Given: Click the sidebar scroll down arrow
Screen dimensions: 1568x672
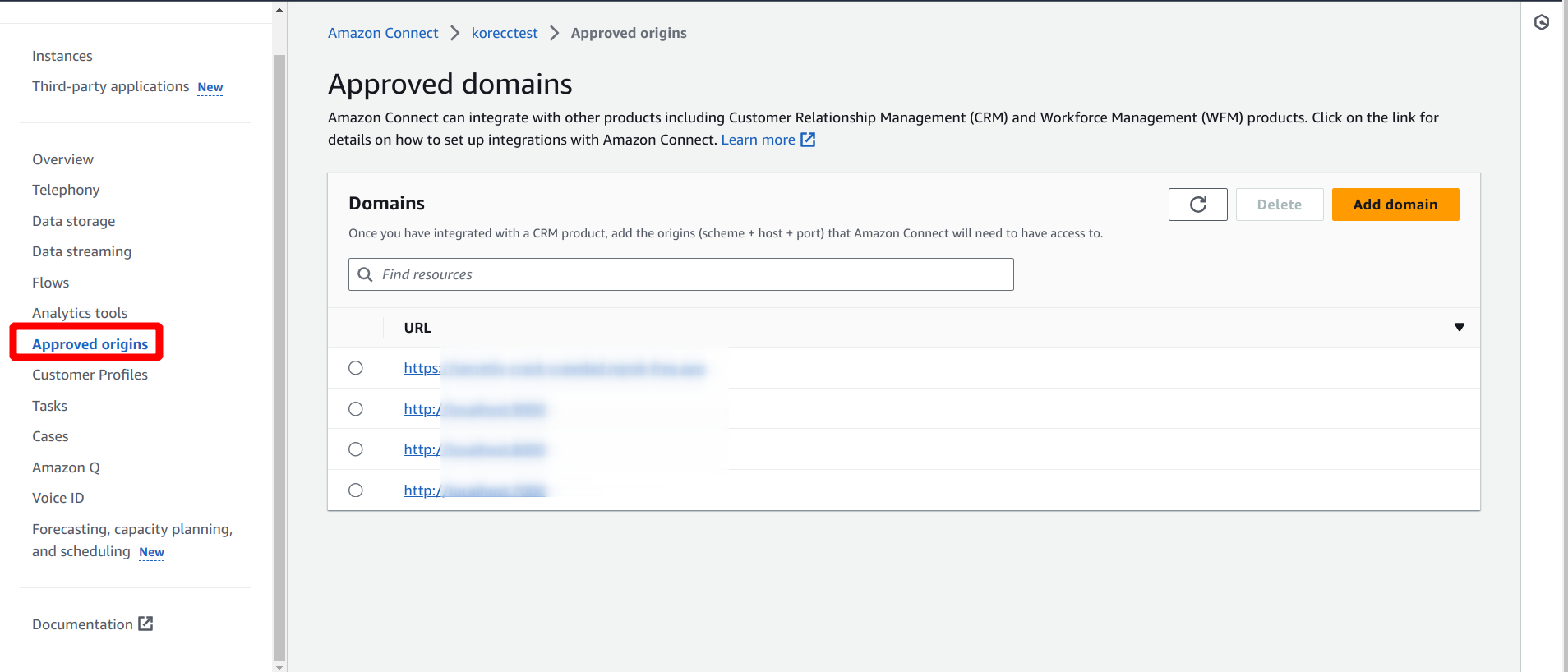Looking at the screenshot, I should (x=279, y=666).
